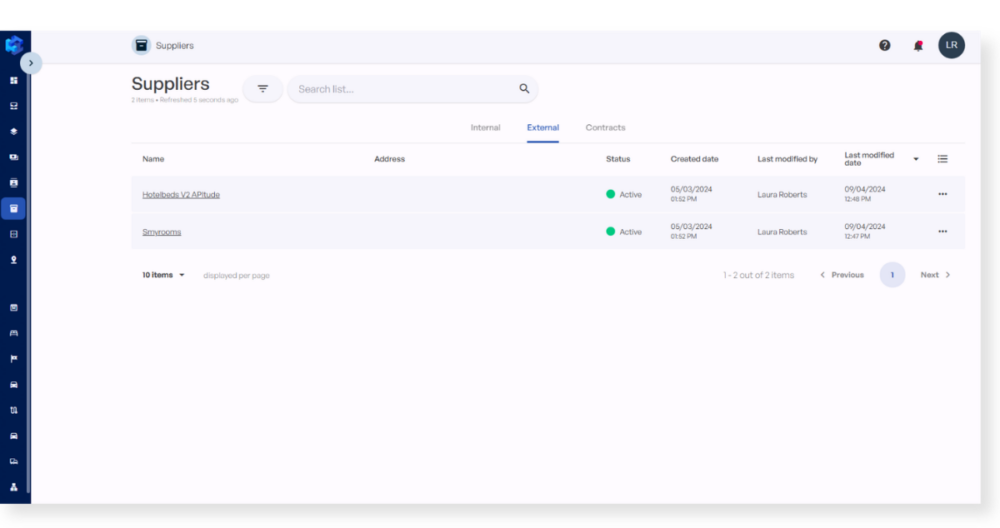
Task: Select page 1 in pagination
Action: (892, 275)
